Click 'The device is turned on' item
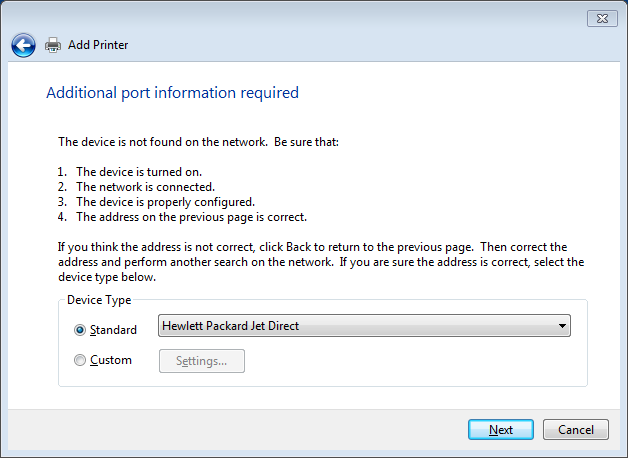 (x=139, y=172)
